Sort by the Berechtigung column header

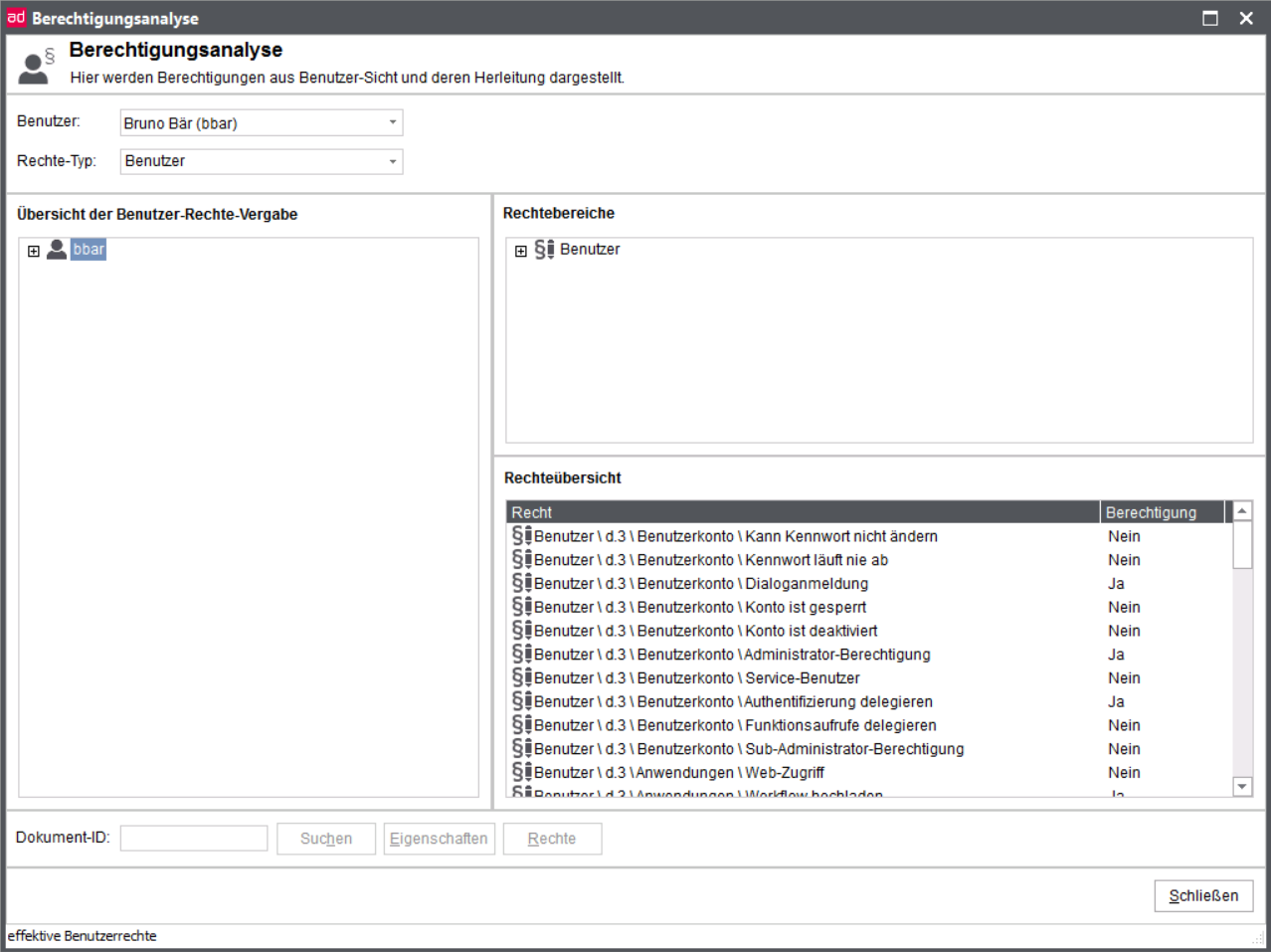pos(1163,512)
